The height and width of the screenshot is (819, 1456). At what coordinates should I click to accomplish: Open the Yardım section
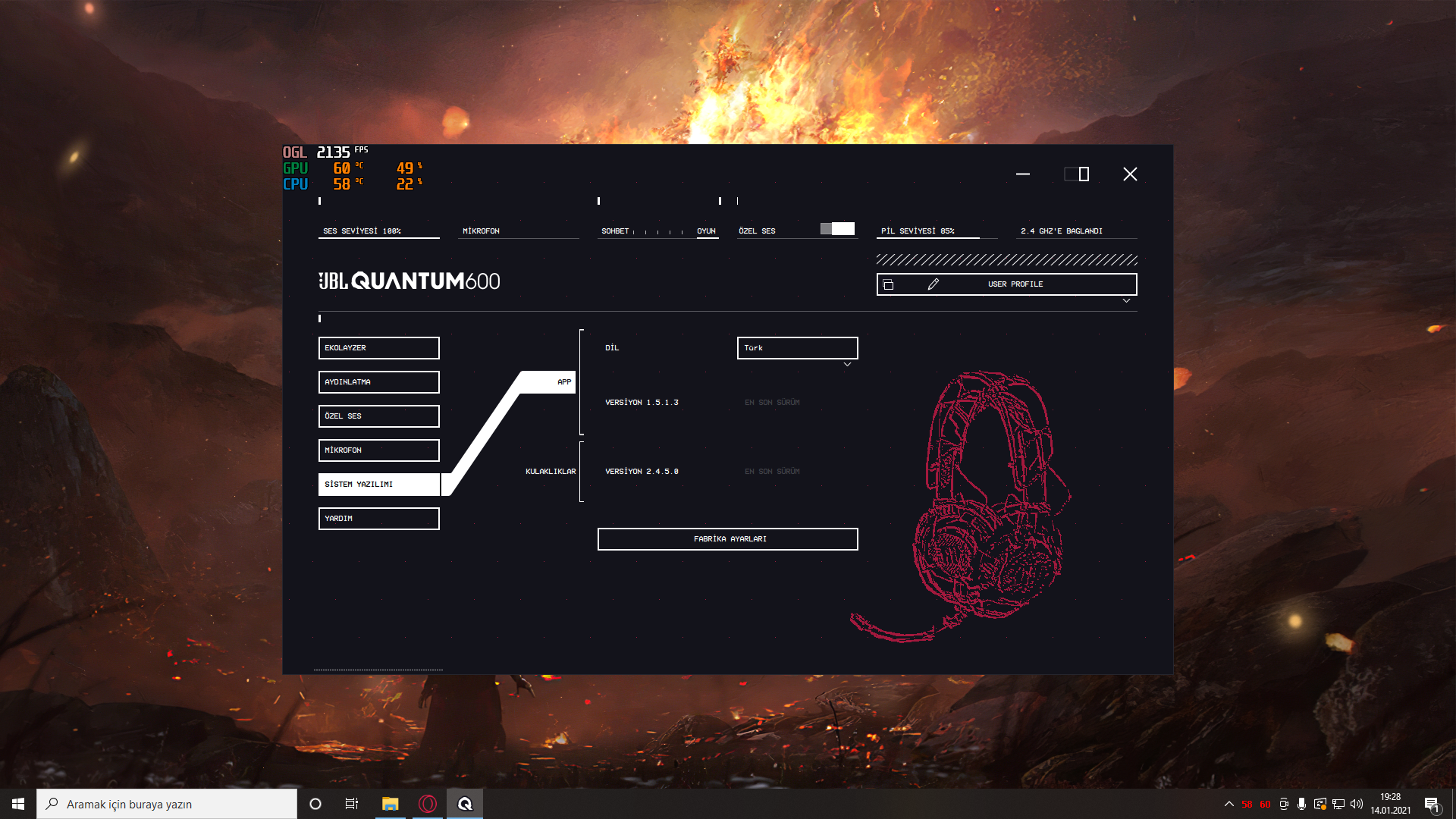pos(378,519)
